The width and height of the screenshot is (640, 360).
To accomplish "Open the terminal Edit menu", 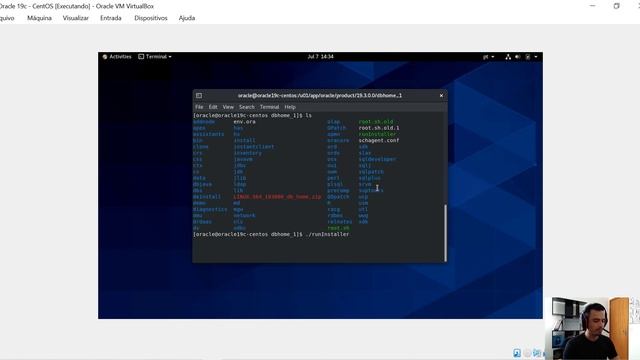I will click(x=213, y=107).
